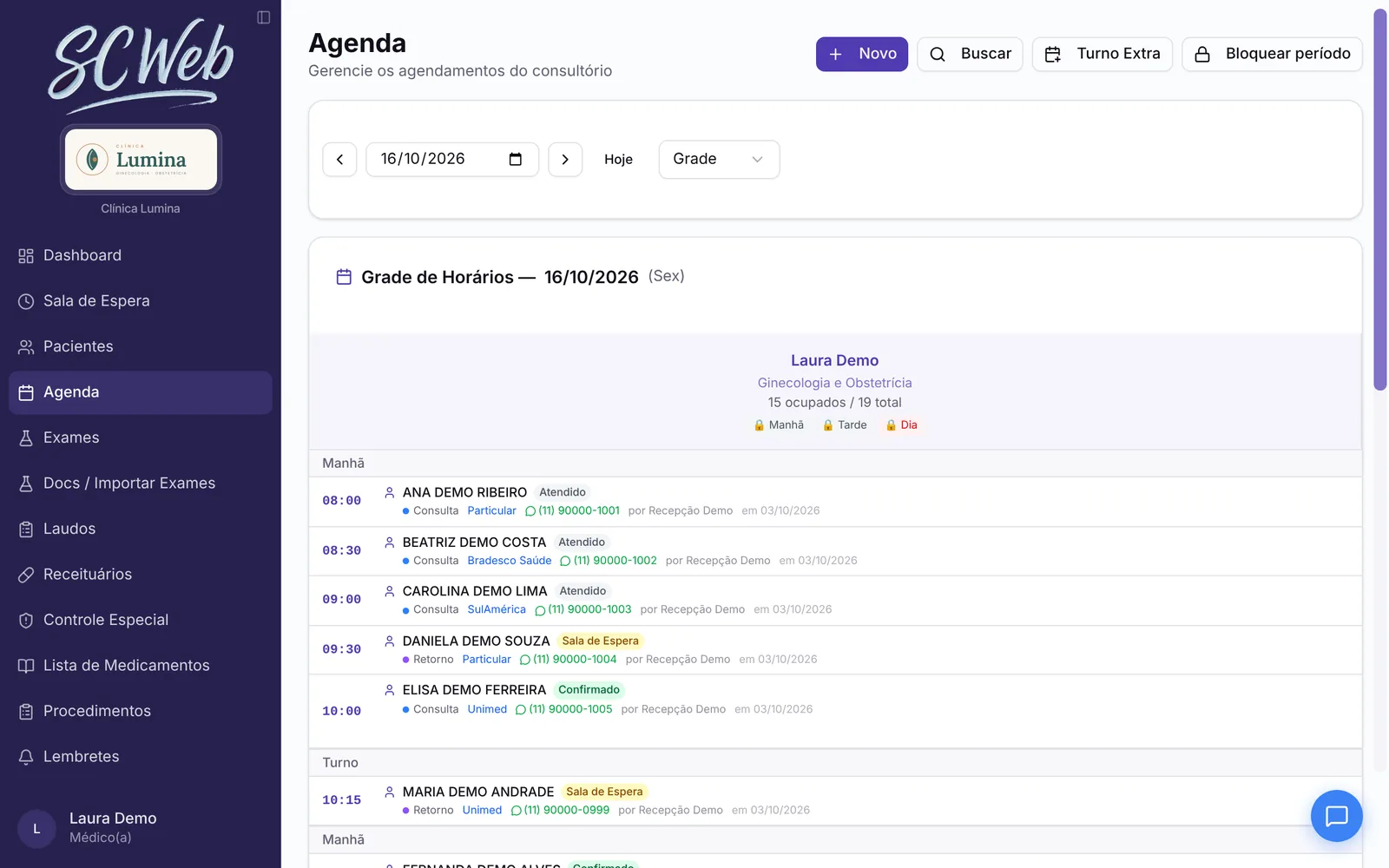The height and width of the screenshot is (868, 1389).
Task: Go to the next day
Action: [x=565, y=160]
